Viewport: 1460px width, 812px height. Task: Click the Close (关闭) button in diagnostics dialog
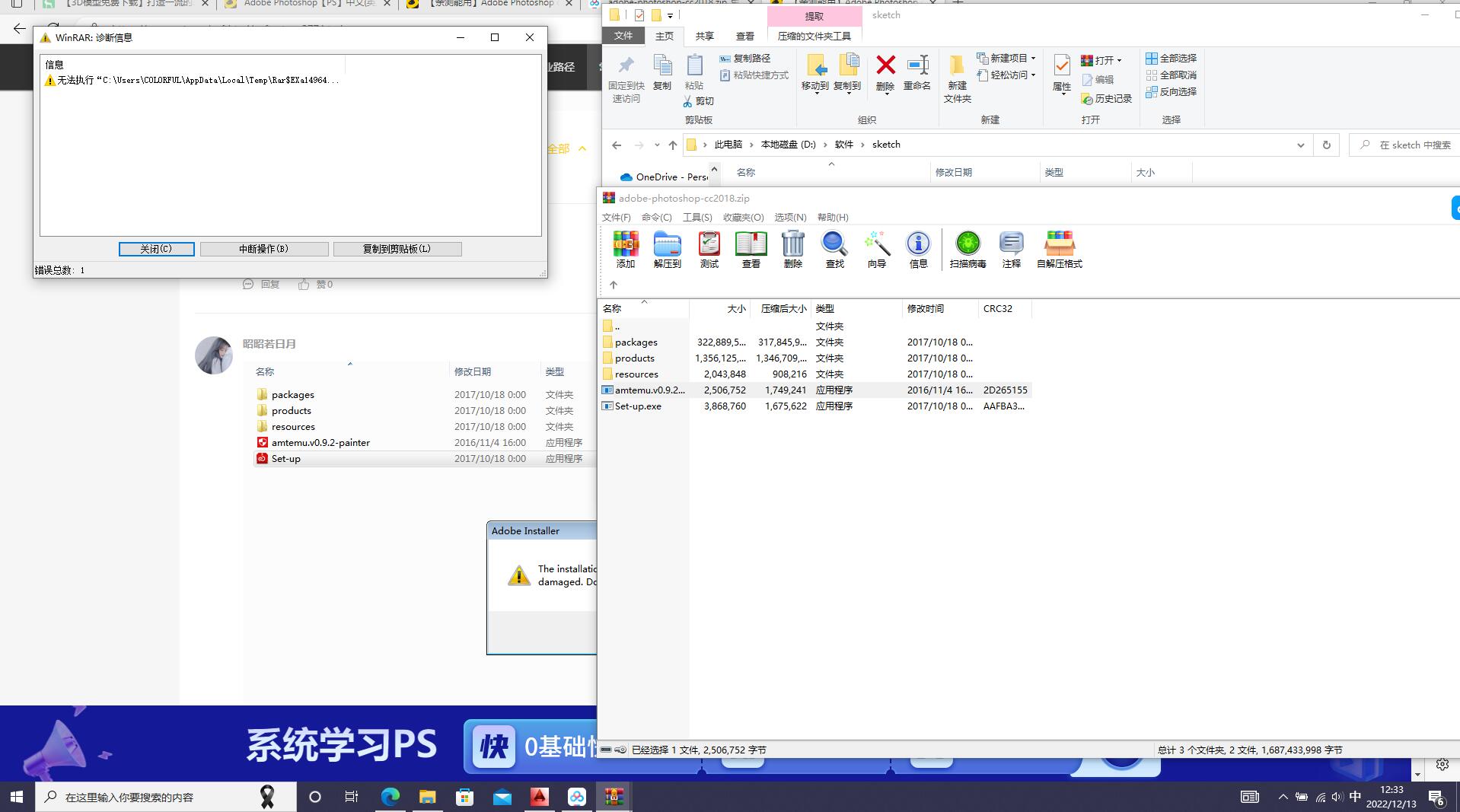point(156,249)
